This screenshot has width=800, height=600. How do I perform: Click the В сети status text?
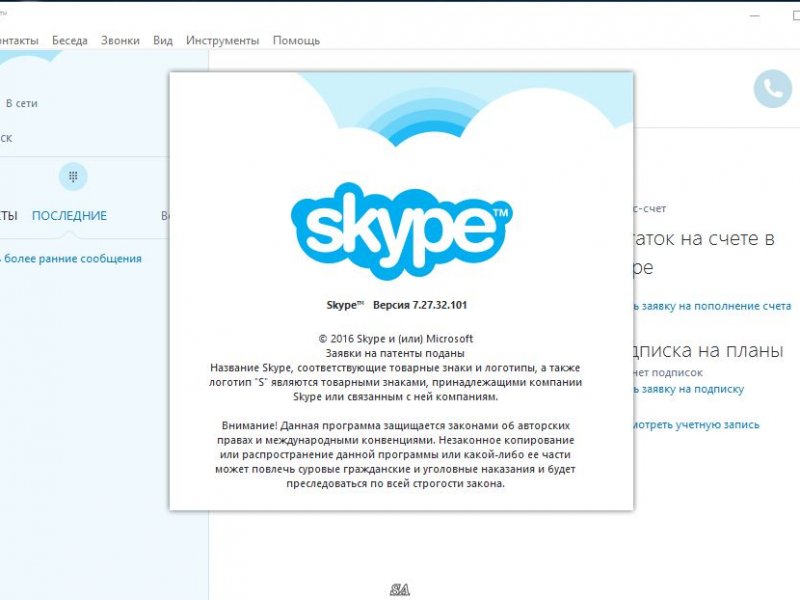[22, 103]
